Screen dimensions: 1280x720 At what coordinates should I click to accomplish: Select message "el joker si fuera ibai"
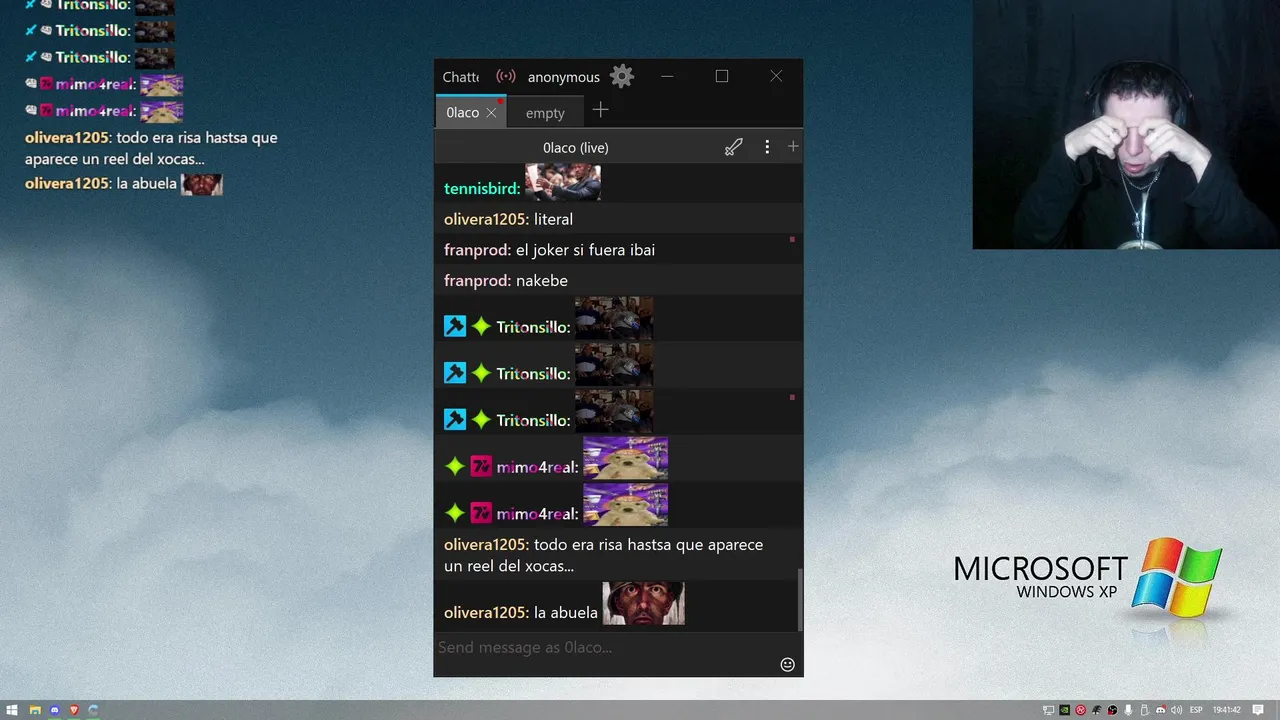(x=585, y=250)
